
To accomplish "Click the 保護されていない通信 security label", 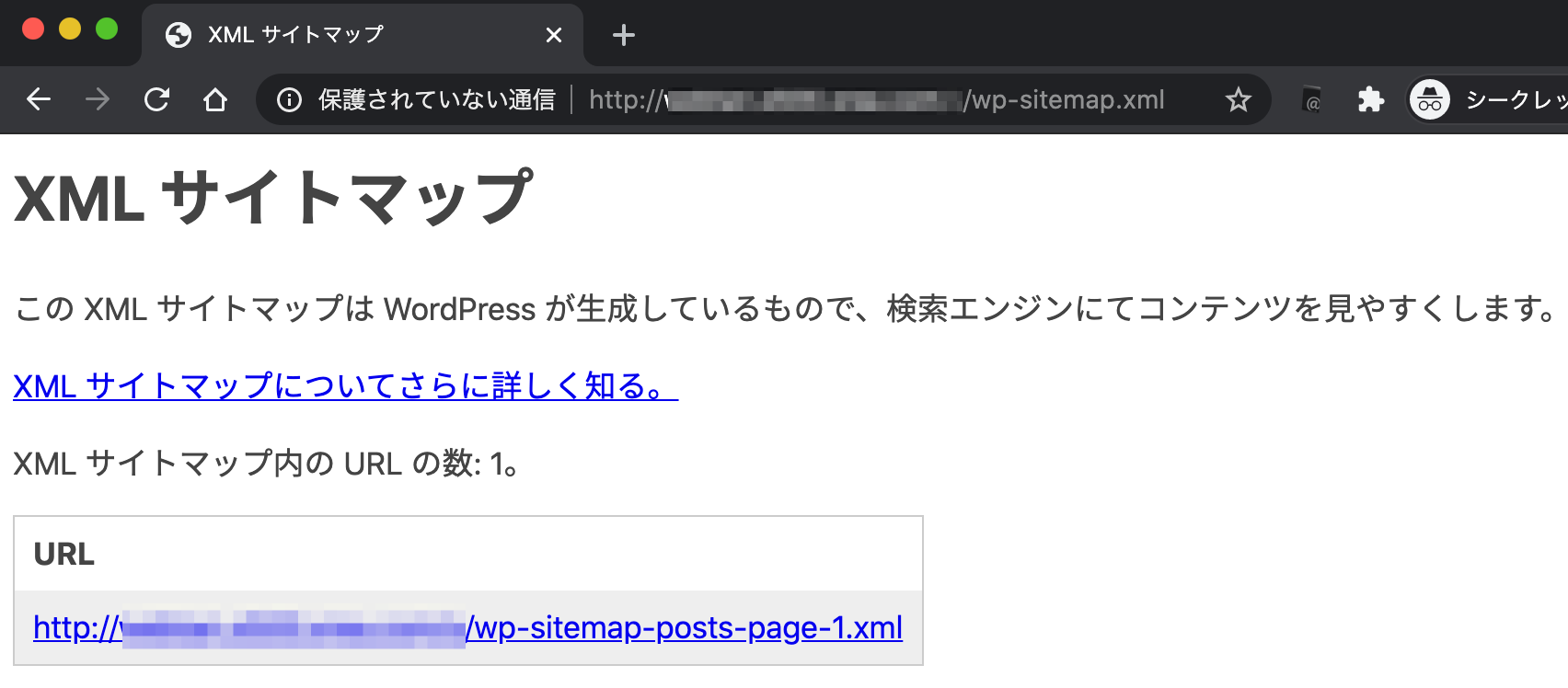I will pyautogui.click(x=437, y=99).
